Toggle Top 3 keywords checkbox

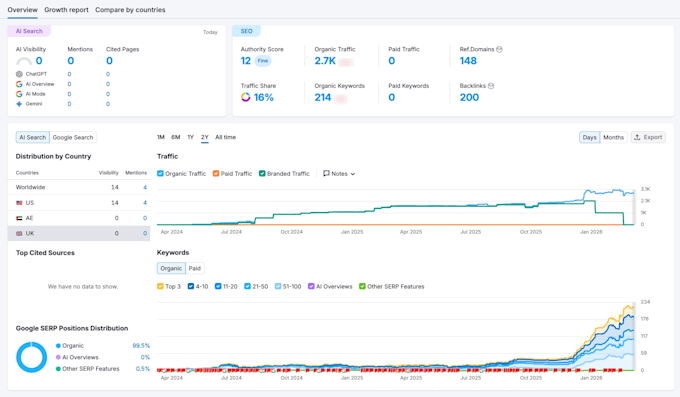coord(160,286)
